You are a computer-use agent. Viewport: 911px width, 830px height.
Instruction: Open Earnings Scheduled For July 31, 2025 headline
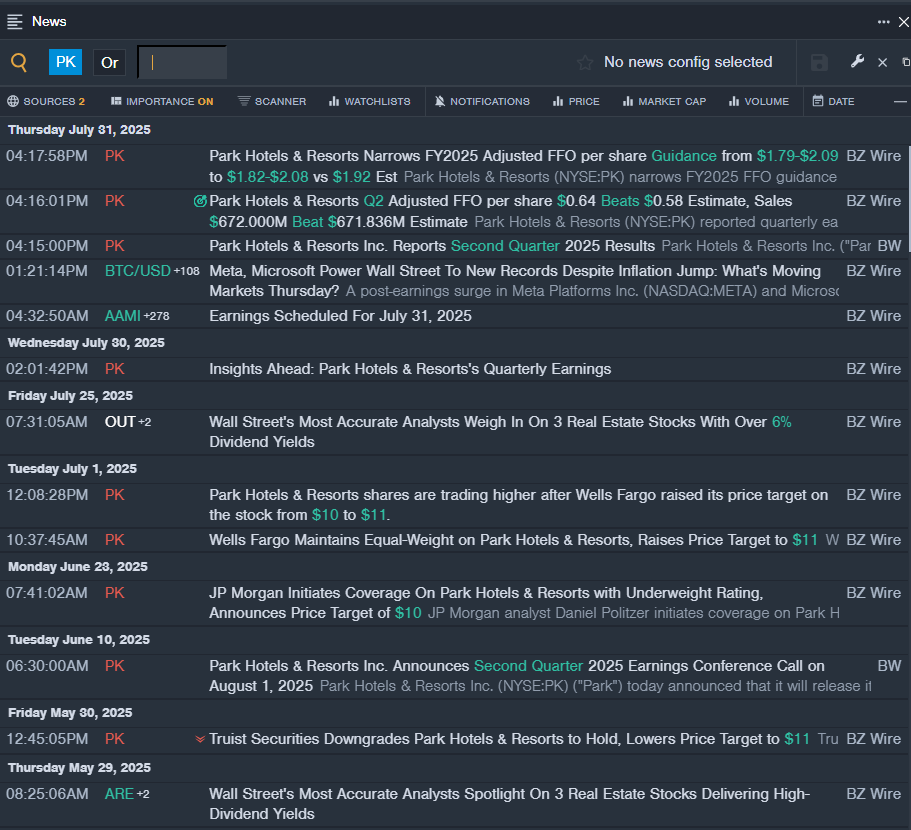click(340, 316)
